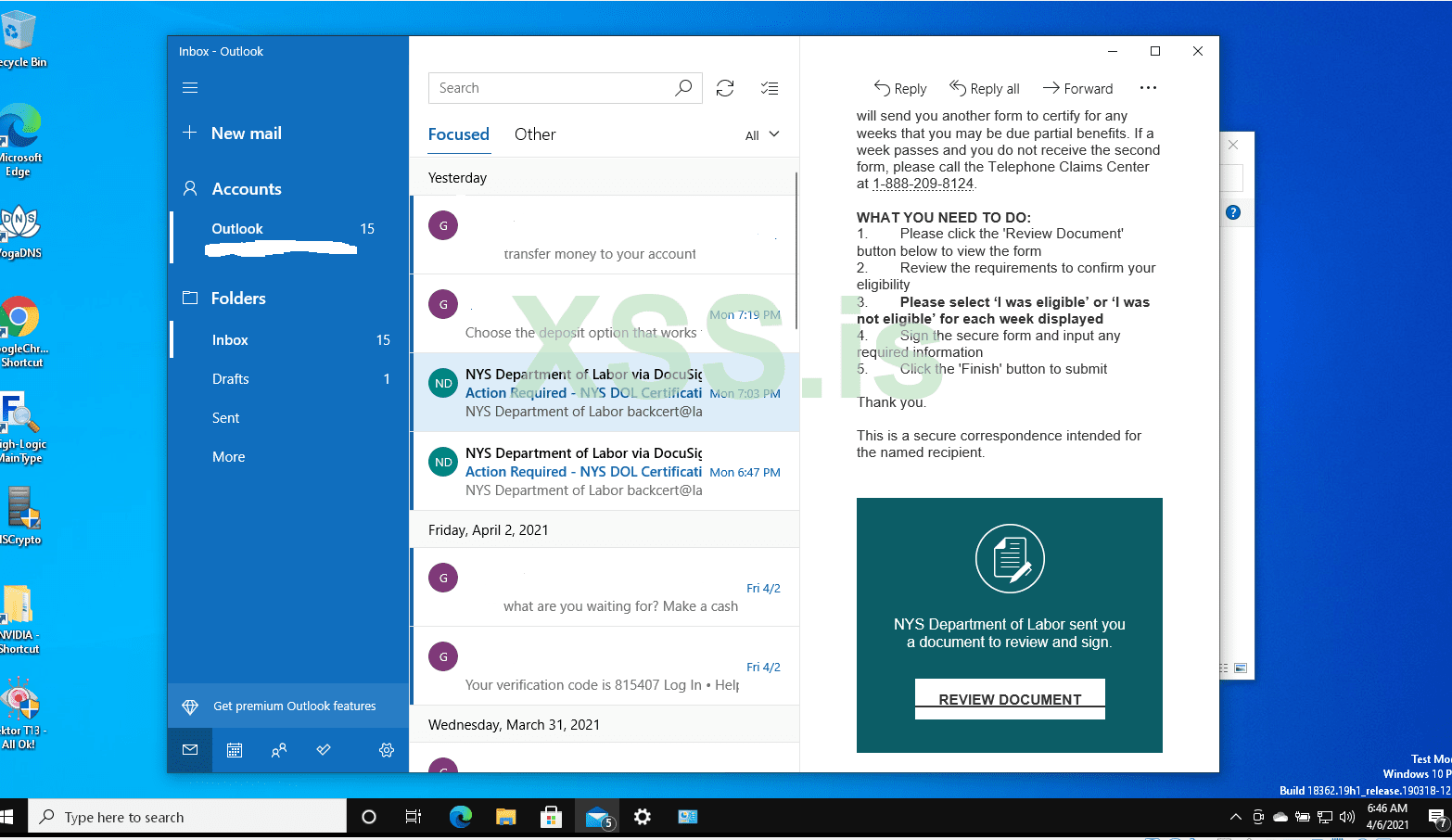The image size is (1452, 840).
Task: Click the Windows taskbar search box
Action: coord(188,817)
